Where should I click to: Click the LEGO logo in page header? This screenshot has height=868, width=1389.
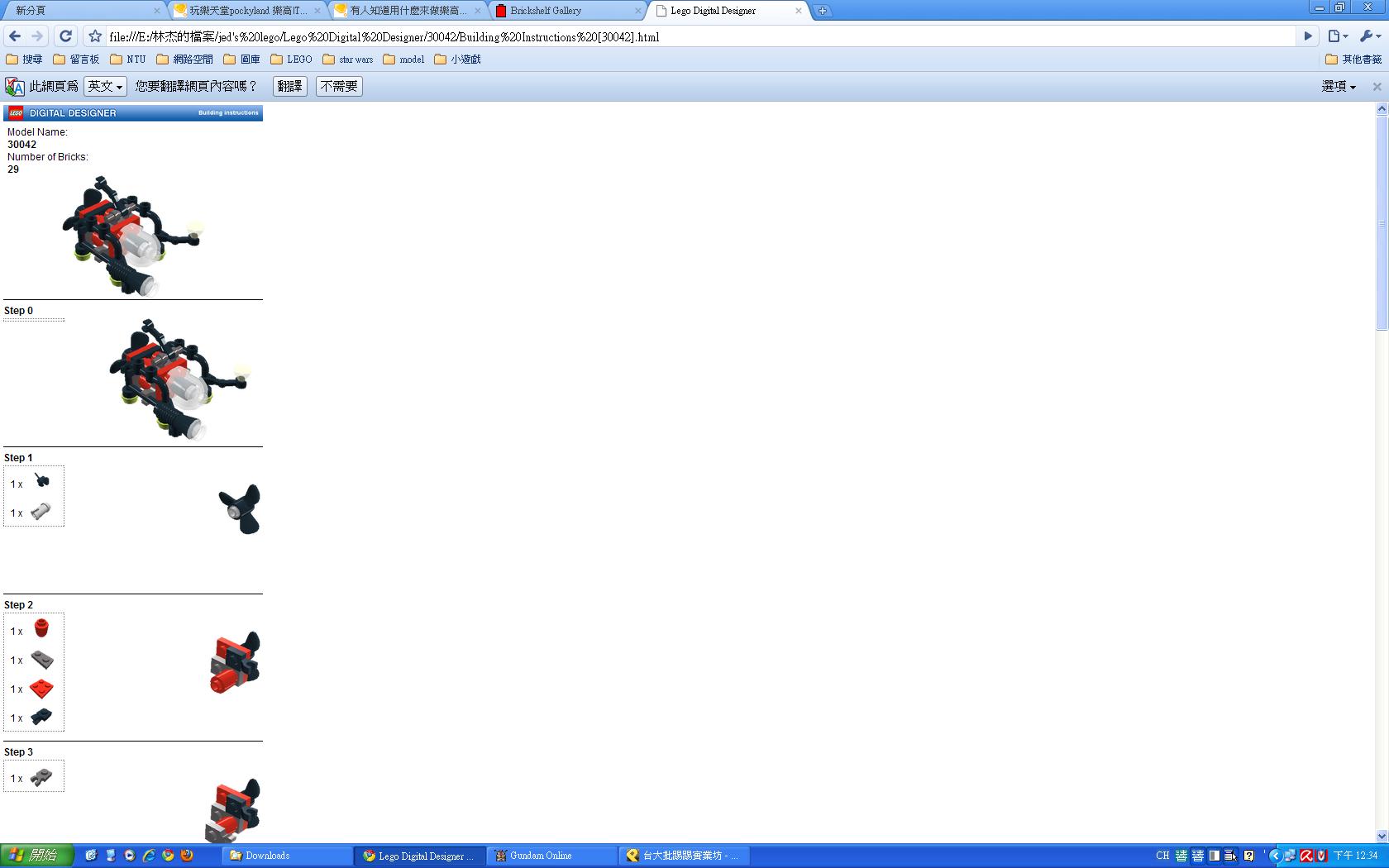[16, 113]
